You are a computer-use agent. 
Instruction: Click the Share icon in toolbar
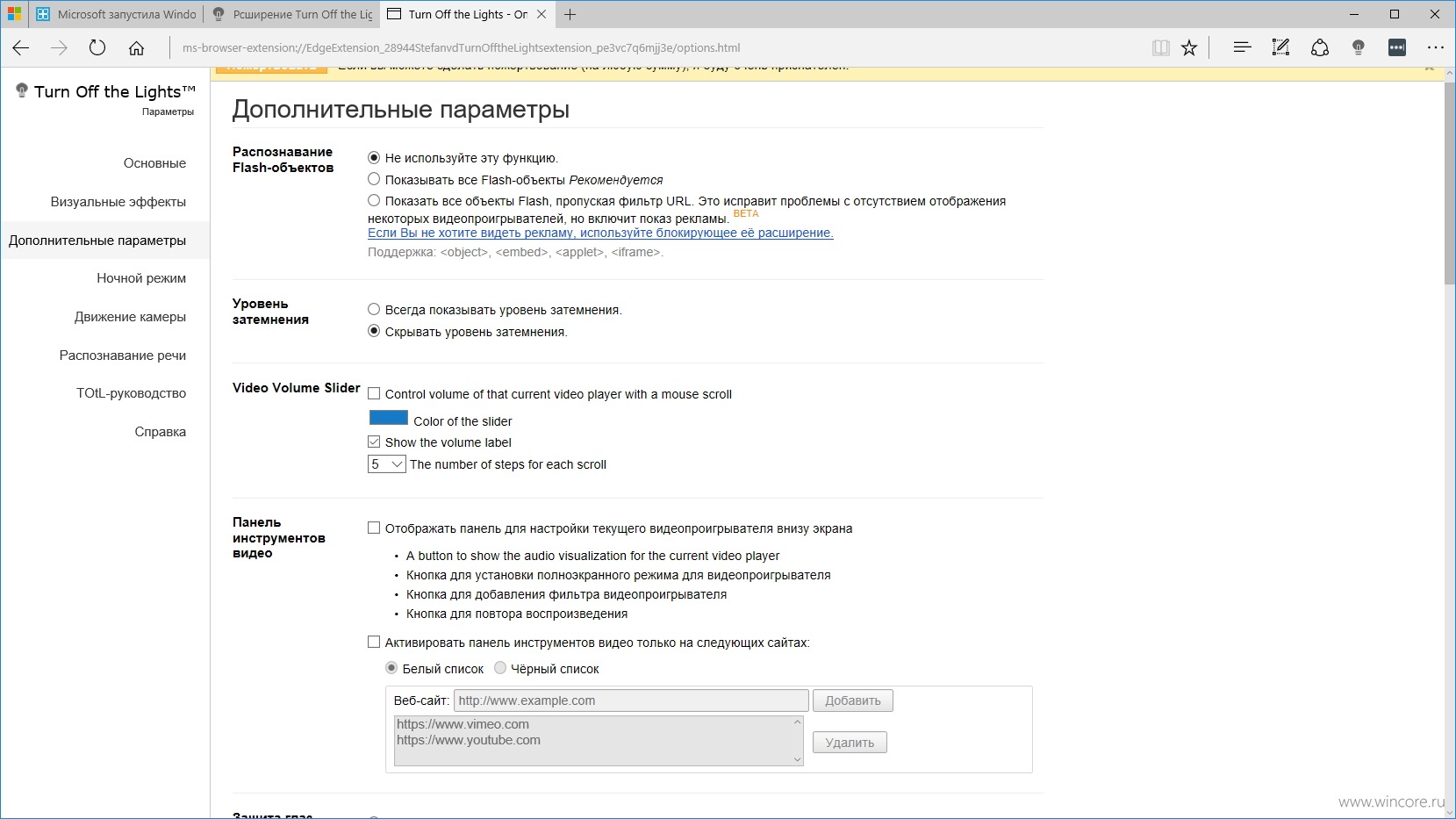1319,48
